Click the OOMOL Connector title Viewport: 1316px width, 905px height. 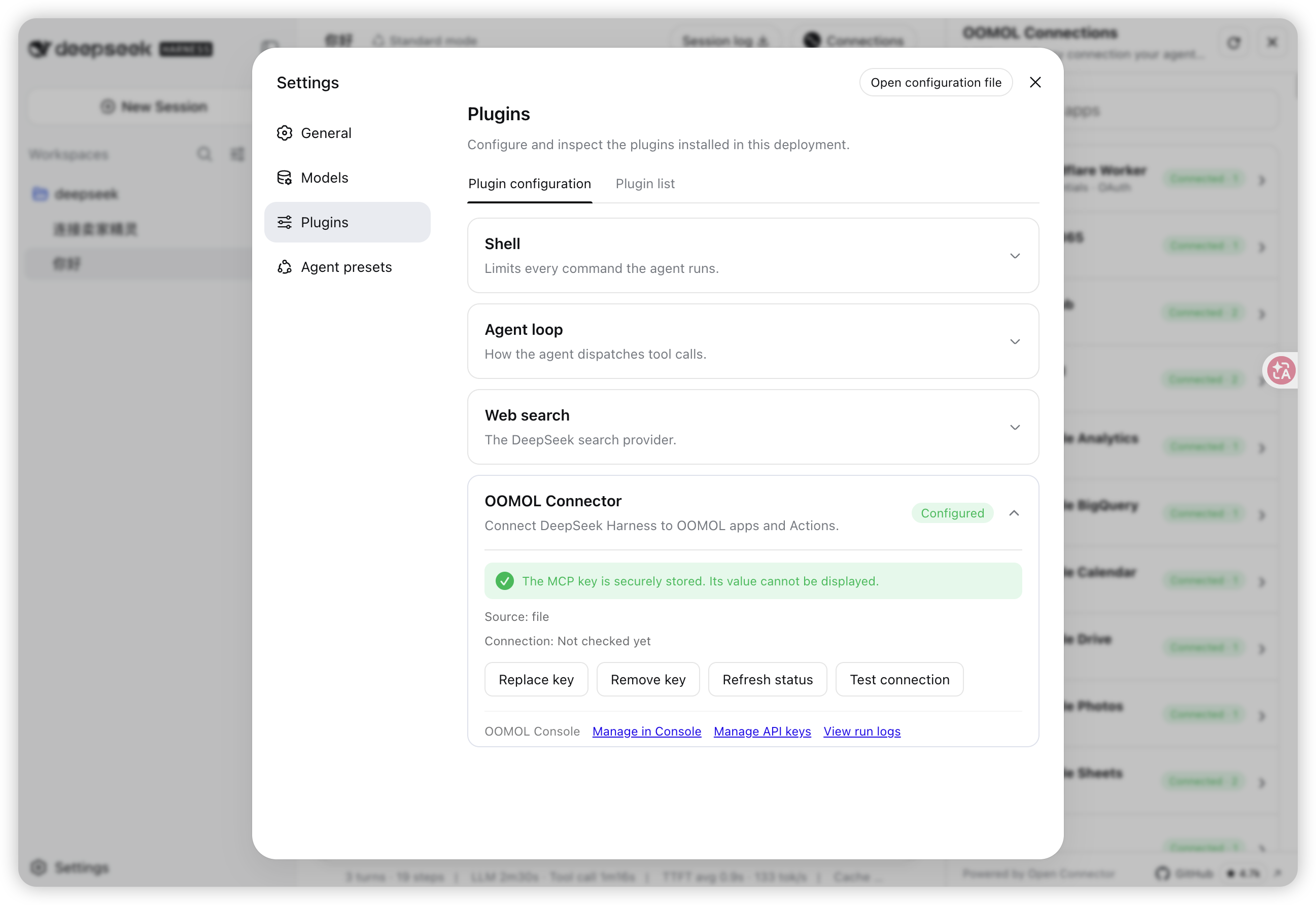[x=553, y=501]
